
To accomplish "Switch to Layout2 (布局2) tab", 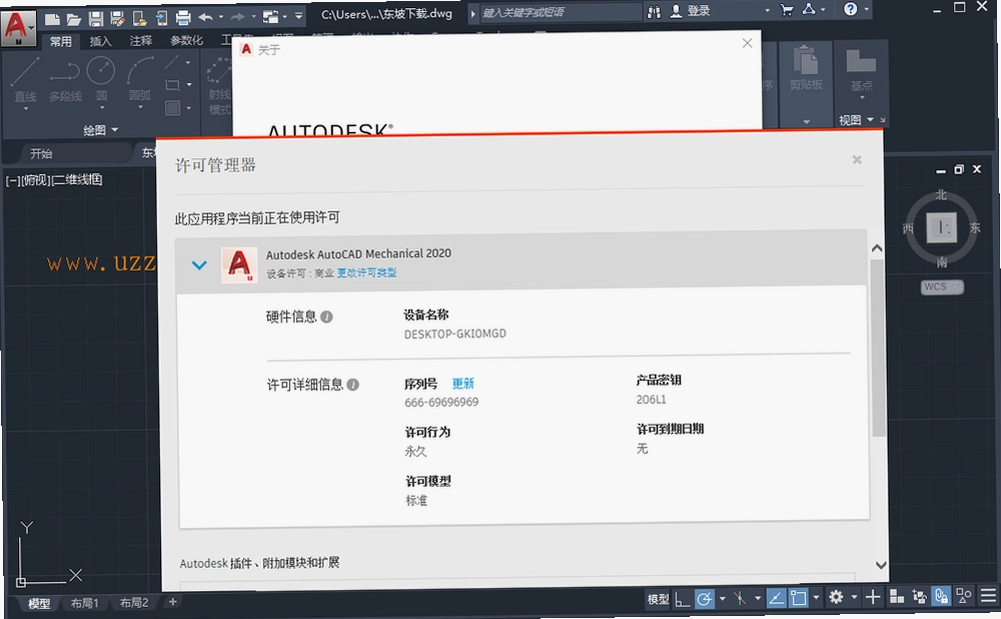I will click(134, 602).
